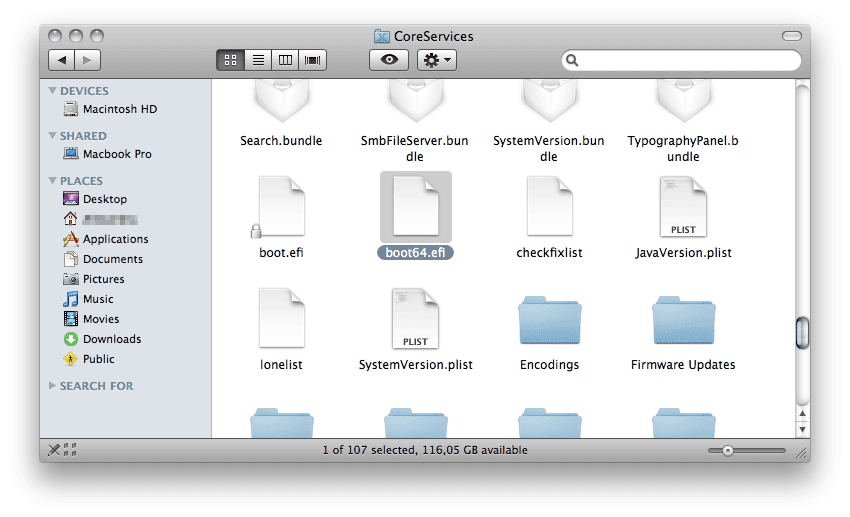Viewport: 850px width, 517px height.
Task: Select the Search.bundle icon
Action: point(281,101)
